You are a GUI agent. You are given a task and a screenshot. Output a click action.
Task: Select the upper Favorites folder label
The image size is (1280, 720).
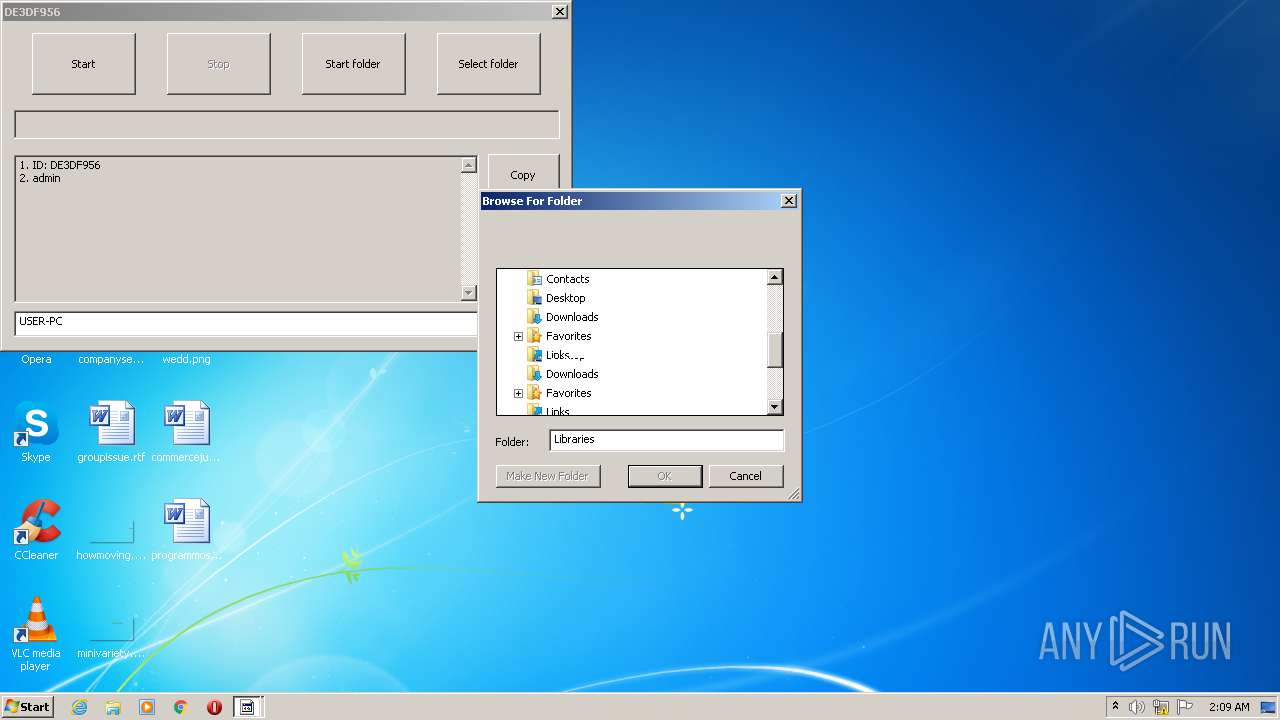click(568, 336)
